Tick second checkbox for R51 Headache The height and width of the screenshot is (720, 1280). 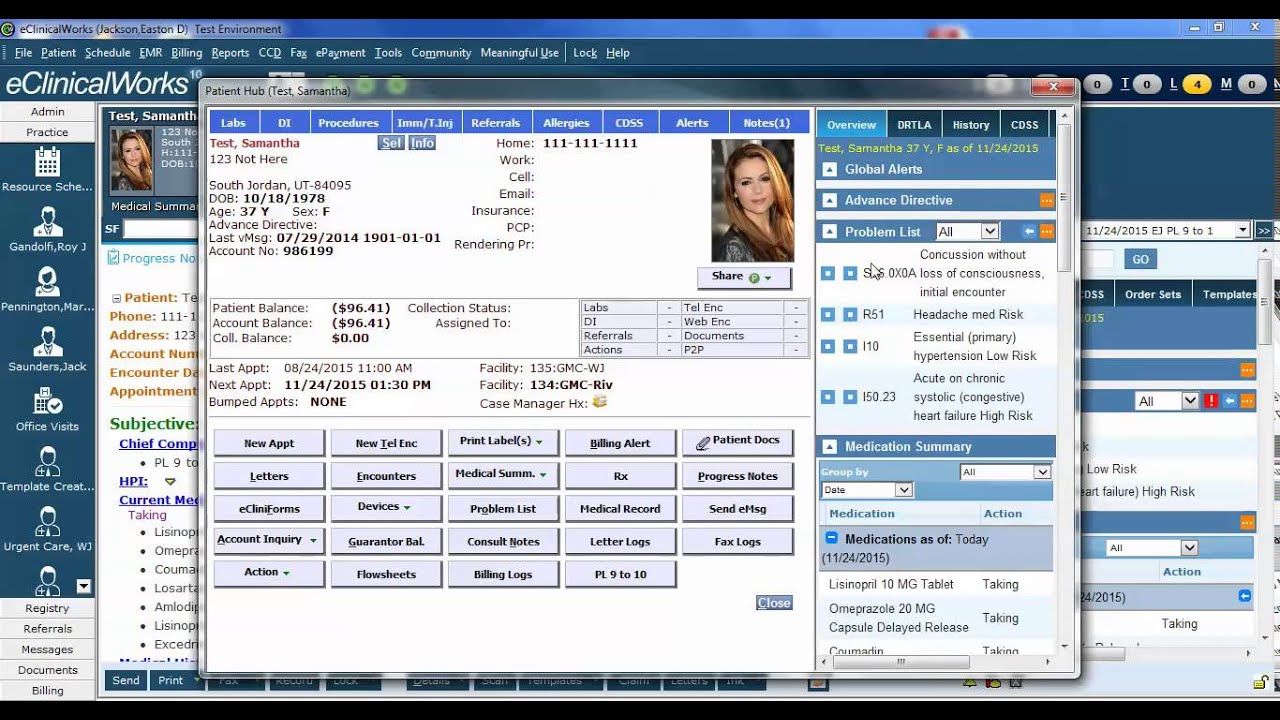850,314
